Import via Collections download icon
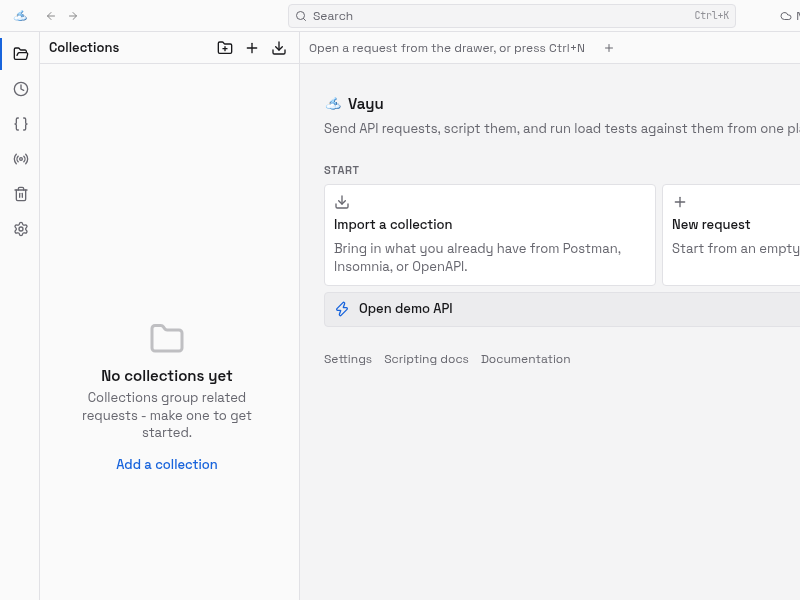The height and width of the screenshot is (600, 800). 279,48
